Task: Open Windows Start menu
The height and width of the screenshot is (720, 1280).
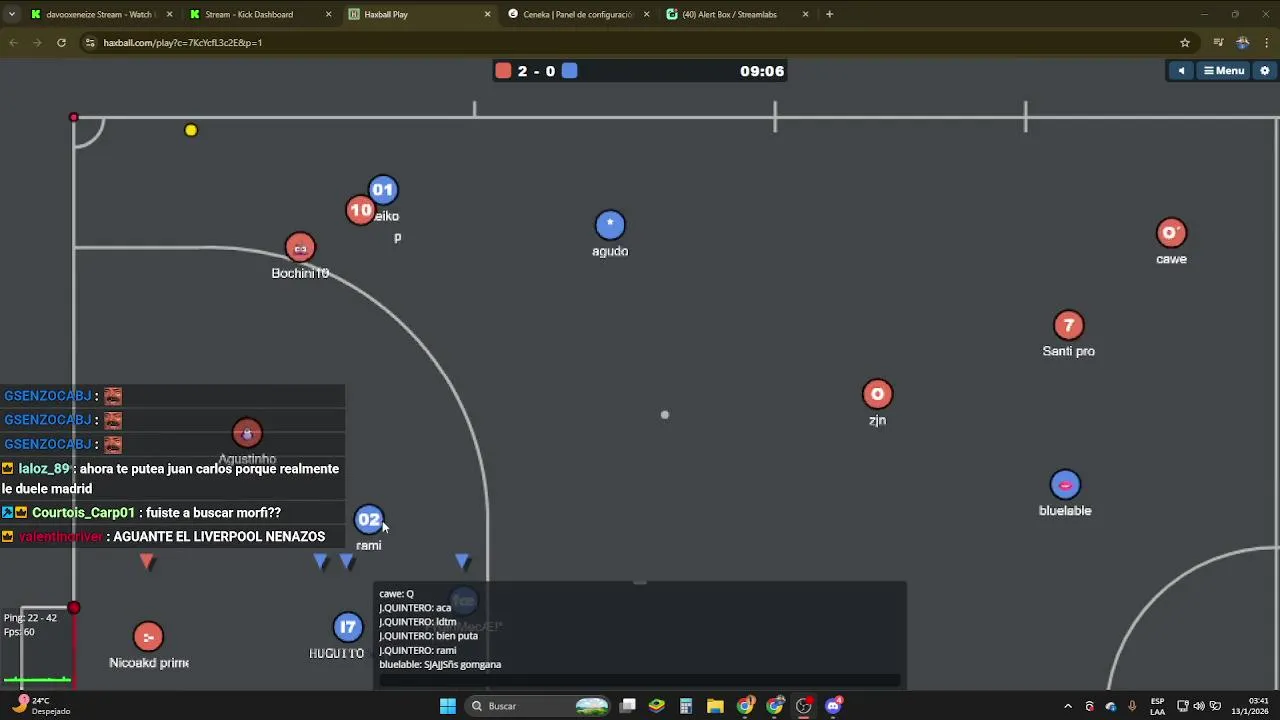Action: [448, 706]
